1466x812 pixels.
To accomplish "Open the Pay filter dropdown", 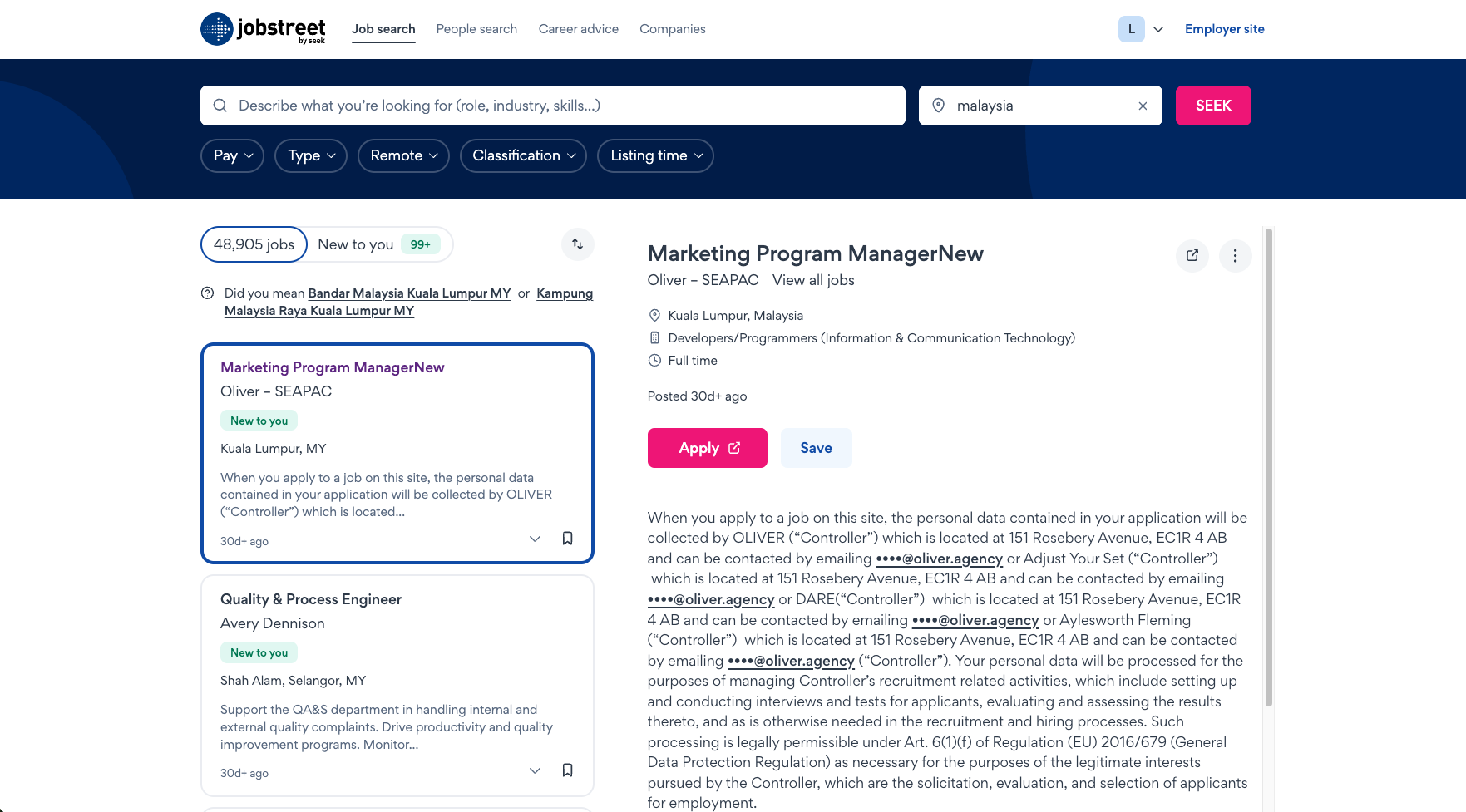I will 232,155.
